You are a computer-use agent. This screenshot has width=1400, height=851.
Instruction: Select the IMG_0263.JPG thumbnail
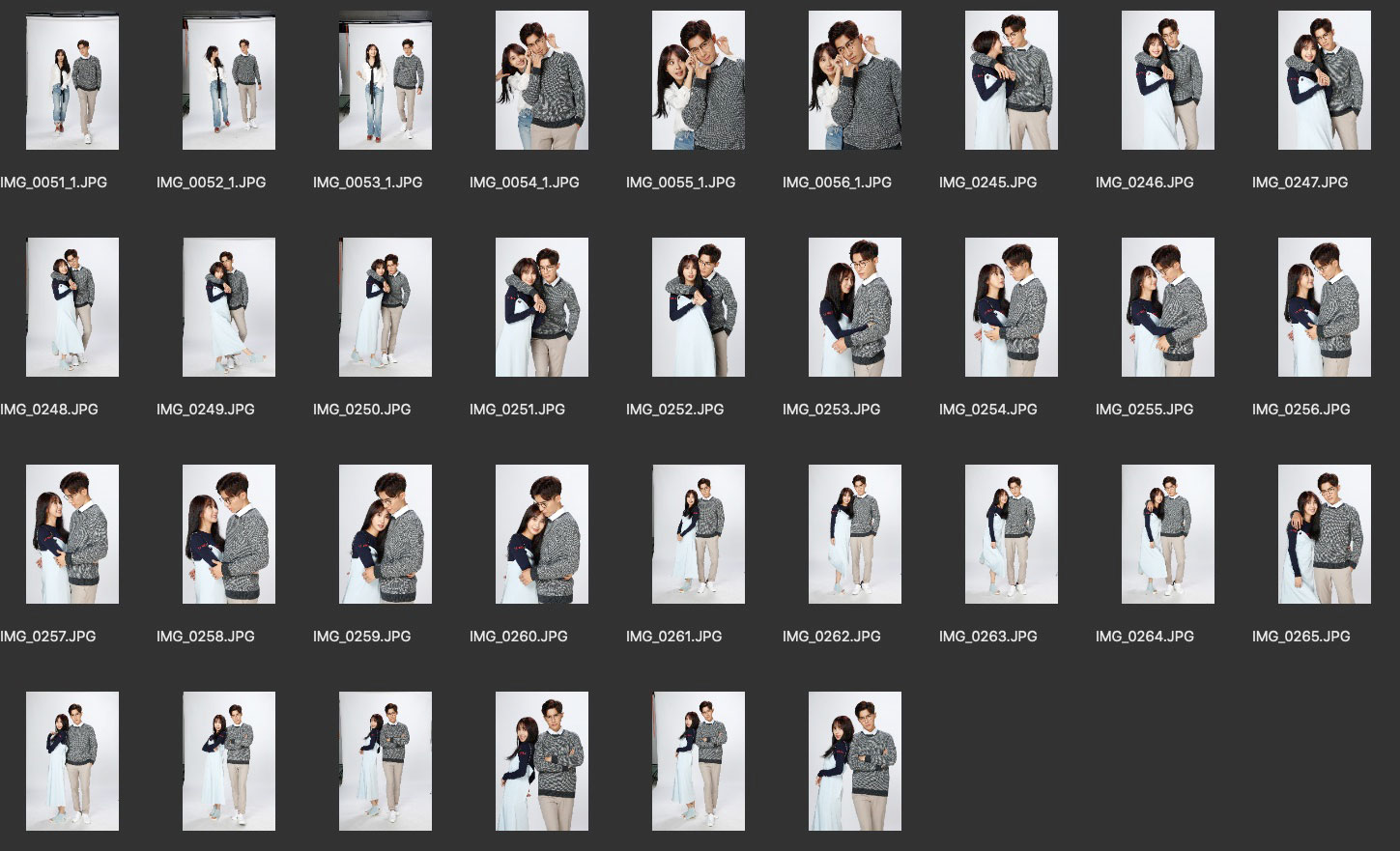click(1012, 534)
